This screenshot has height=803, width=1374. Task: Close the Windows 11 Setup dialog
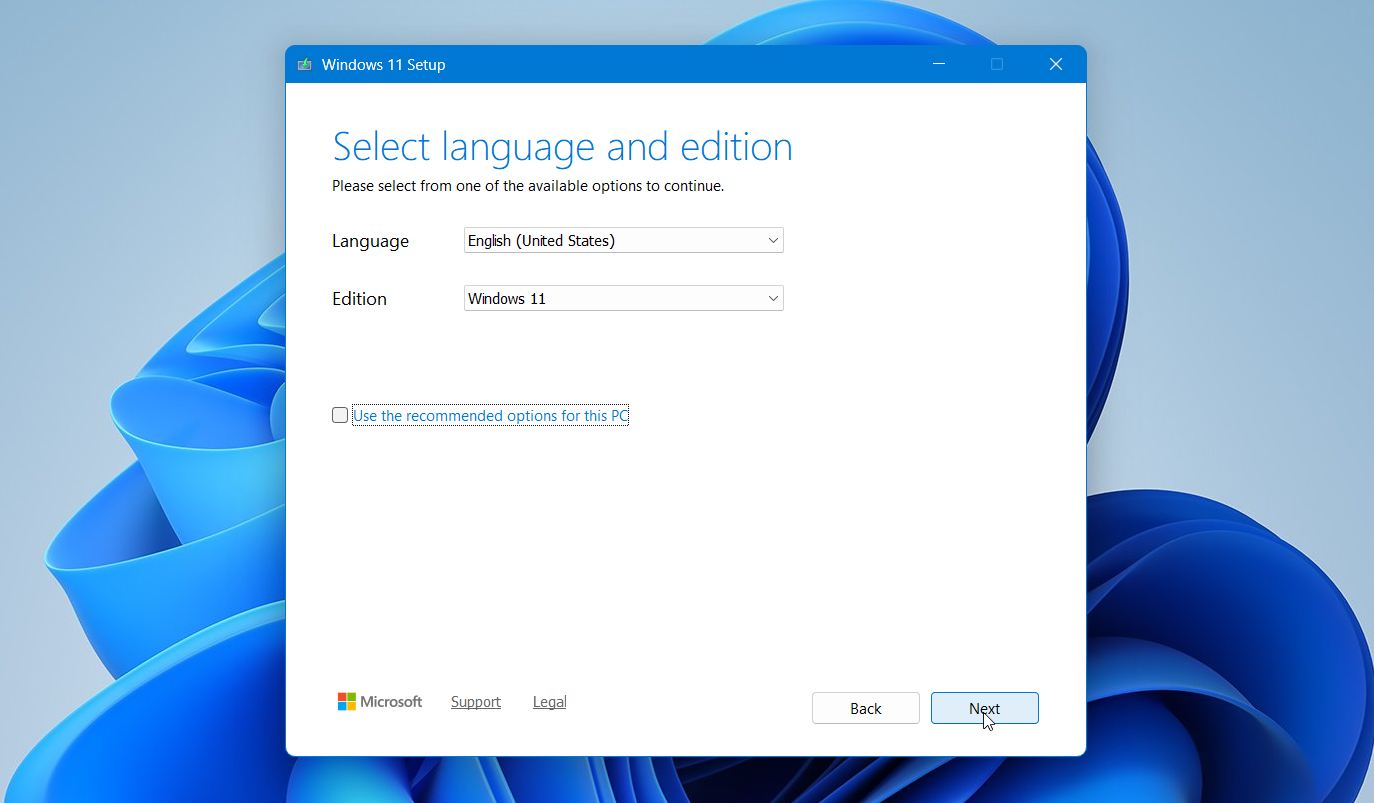(1055, 64)
